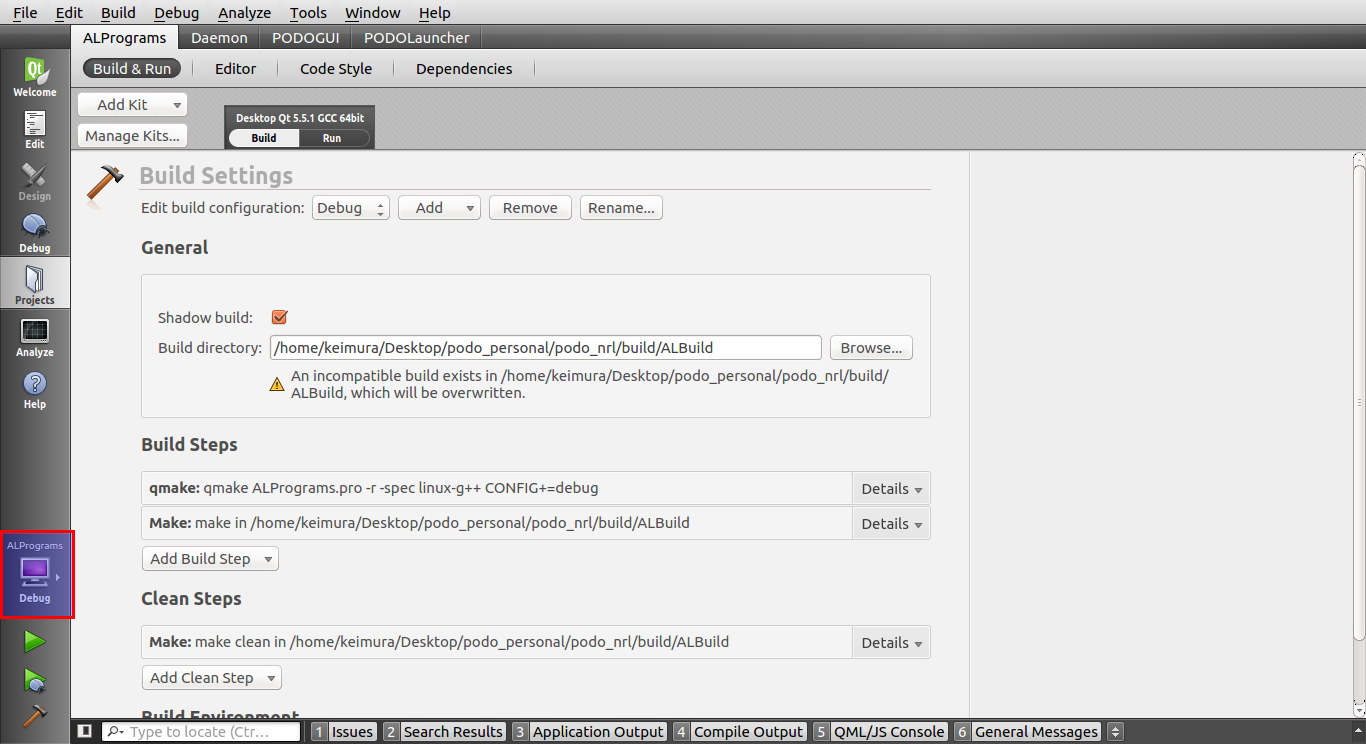Click the locator magnifier icon
The width and height of the screenshot is (1366, 744).
tap(115, 732)
